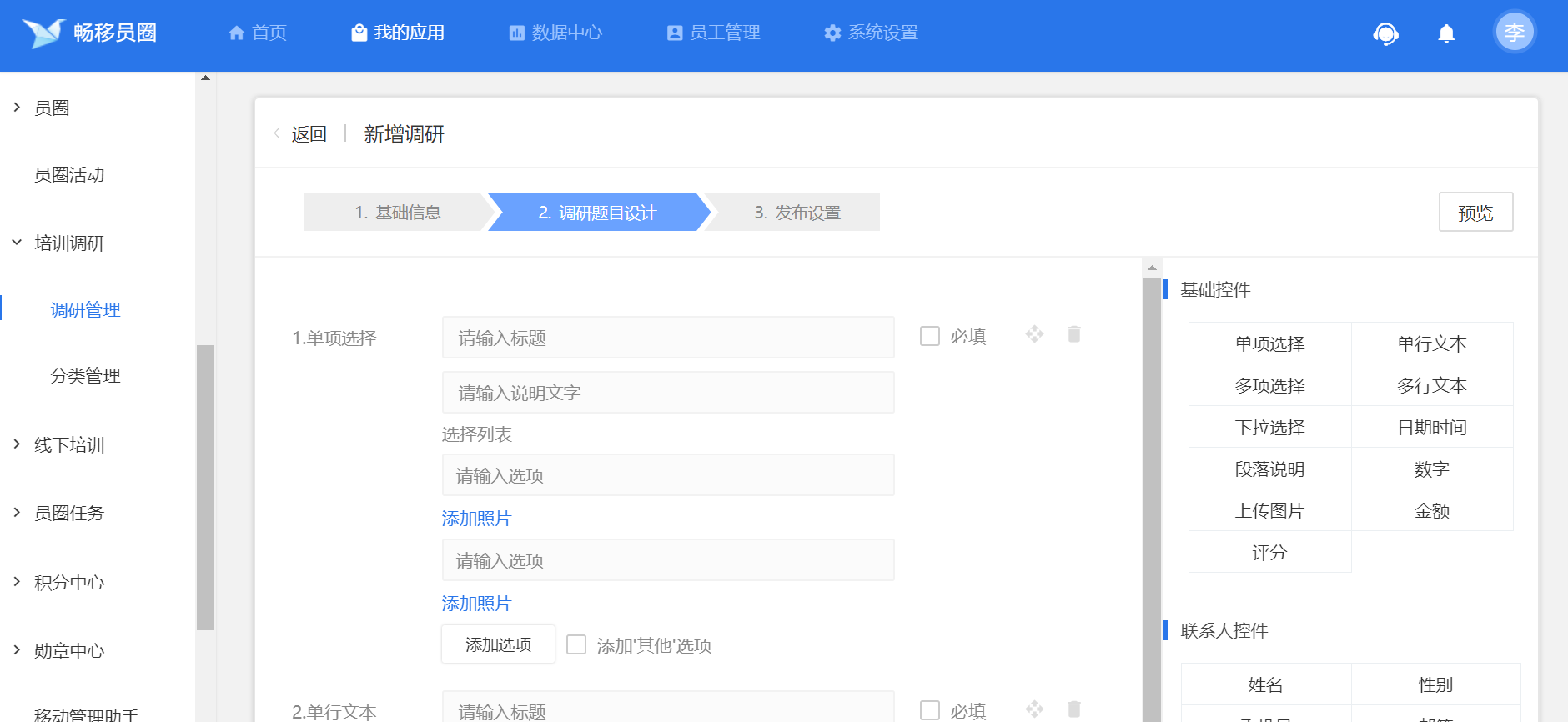Open 调研管理 in the sidebar
This screenshot has height=722, width=1568.
pos(86,310)
